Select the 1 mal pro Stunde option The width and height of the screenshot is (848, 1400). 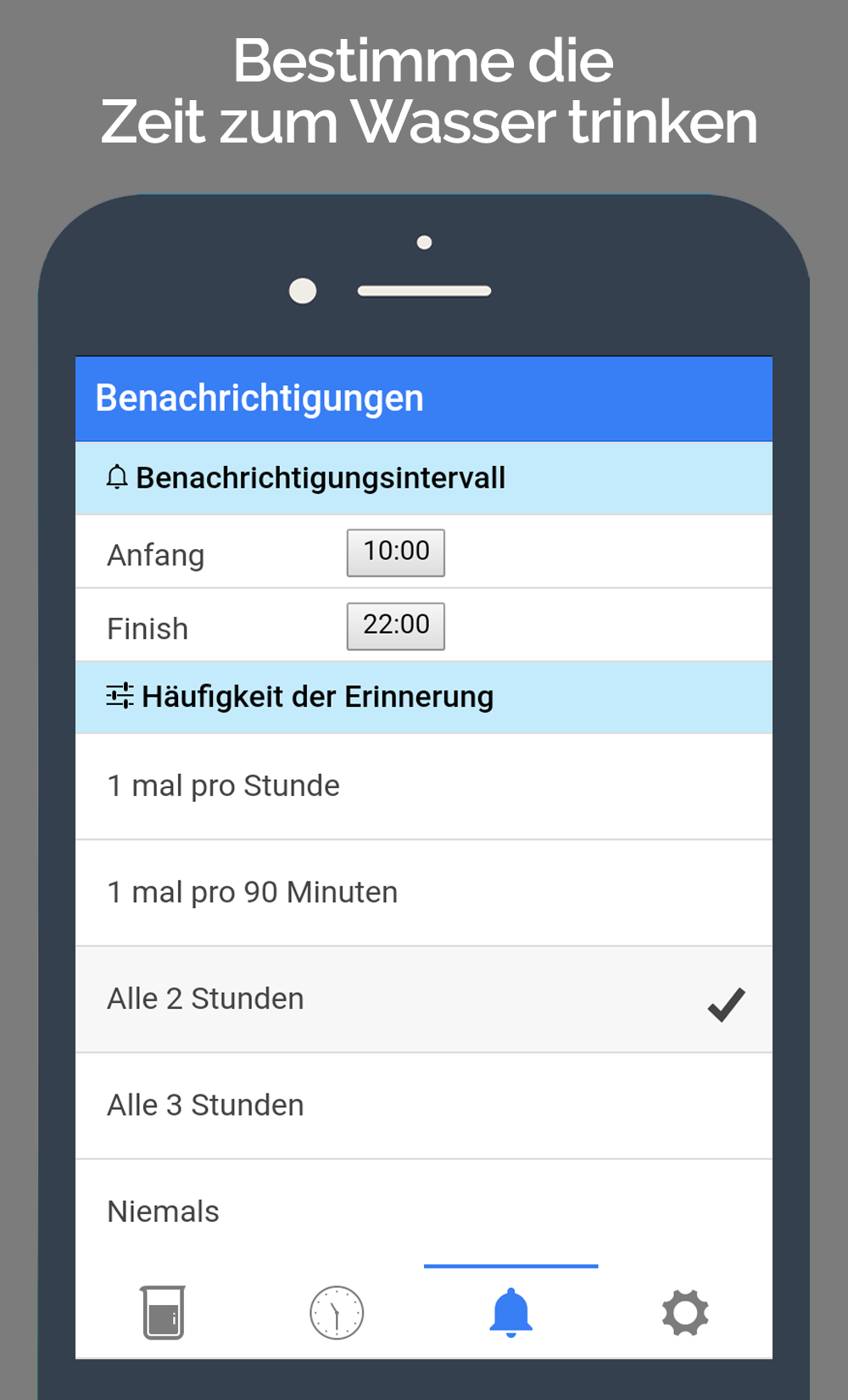(224, 786)
